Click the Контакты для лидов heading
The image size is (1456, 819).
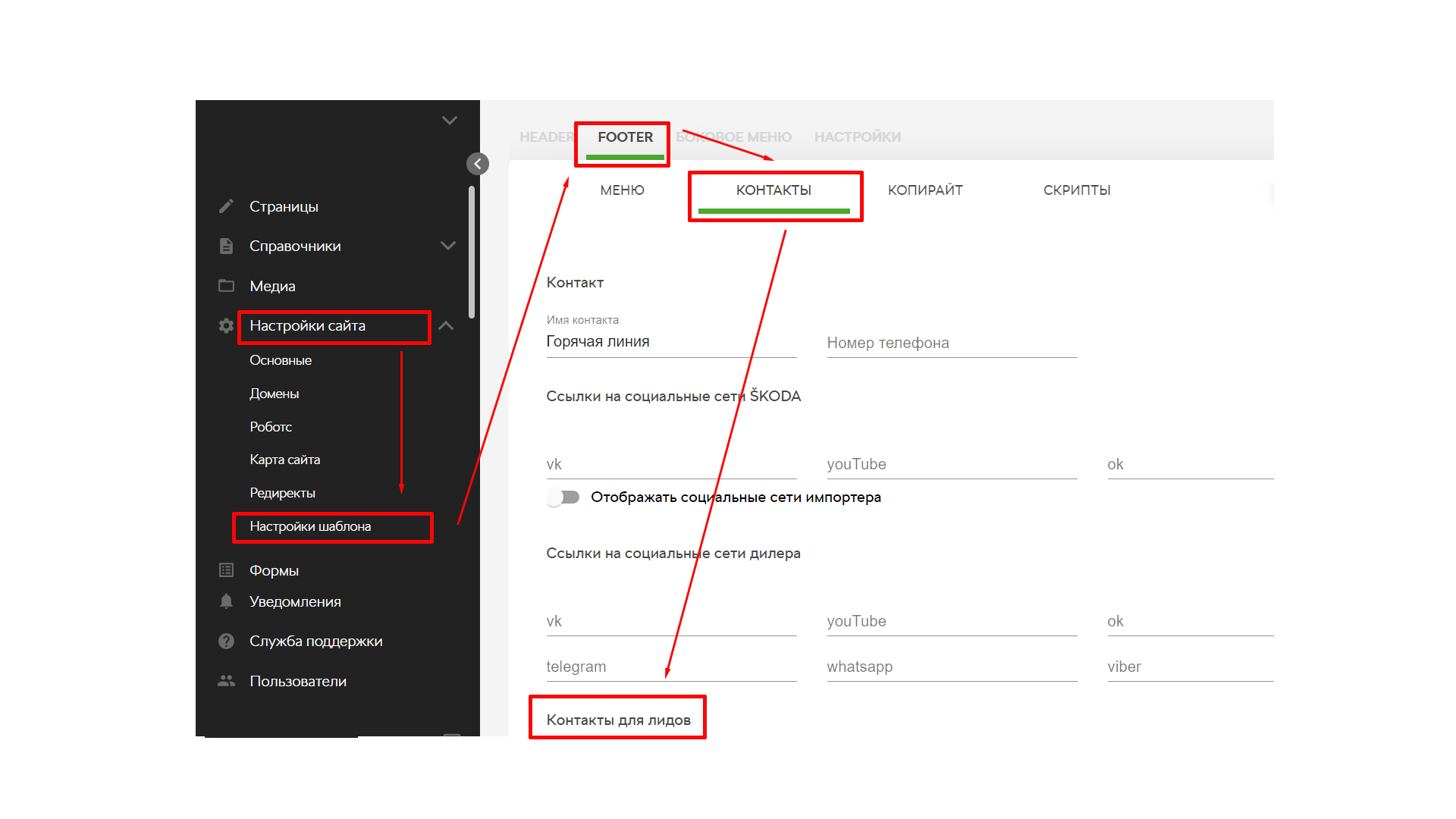click(618, 720)
